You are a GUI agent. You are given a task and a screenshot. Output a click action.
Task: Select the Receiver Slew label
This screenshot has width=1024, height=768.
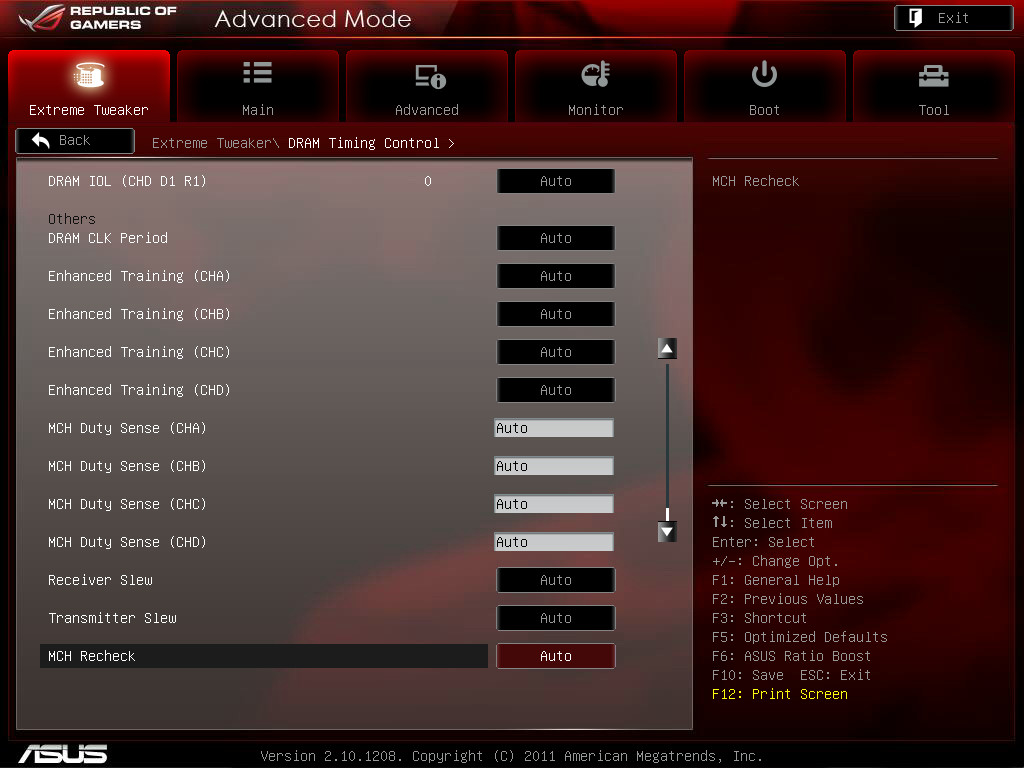point(100,580)
